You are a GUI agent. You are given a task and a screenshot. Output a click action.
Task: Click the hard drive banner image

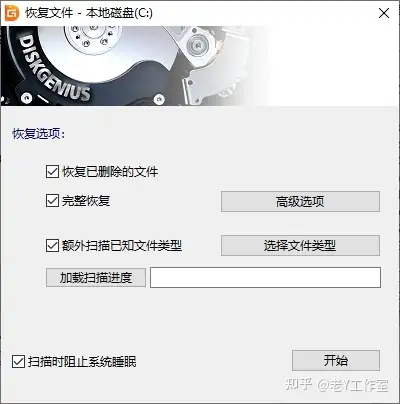click(x=135, y=66)
